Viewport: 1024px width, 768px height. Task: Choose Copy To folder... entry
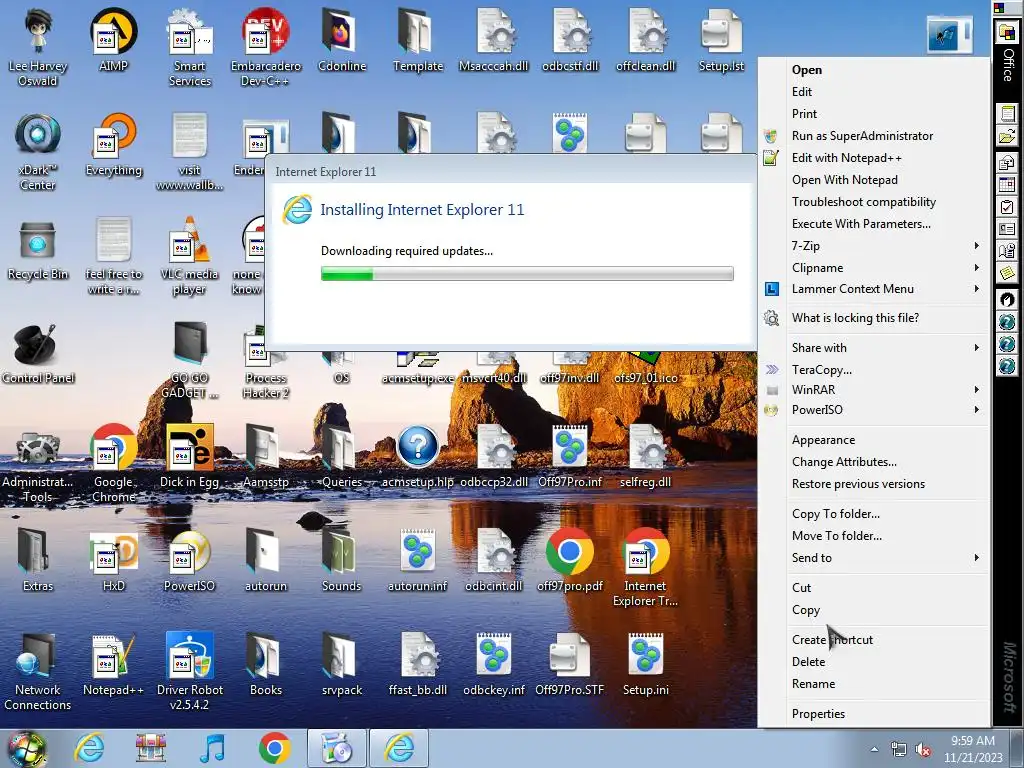coord(874,514)
